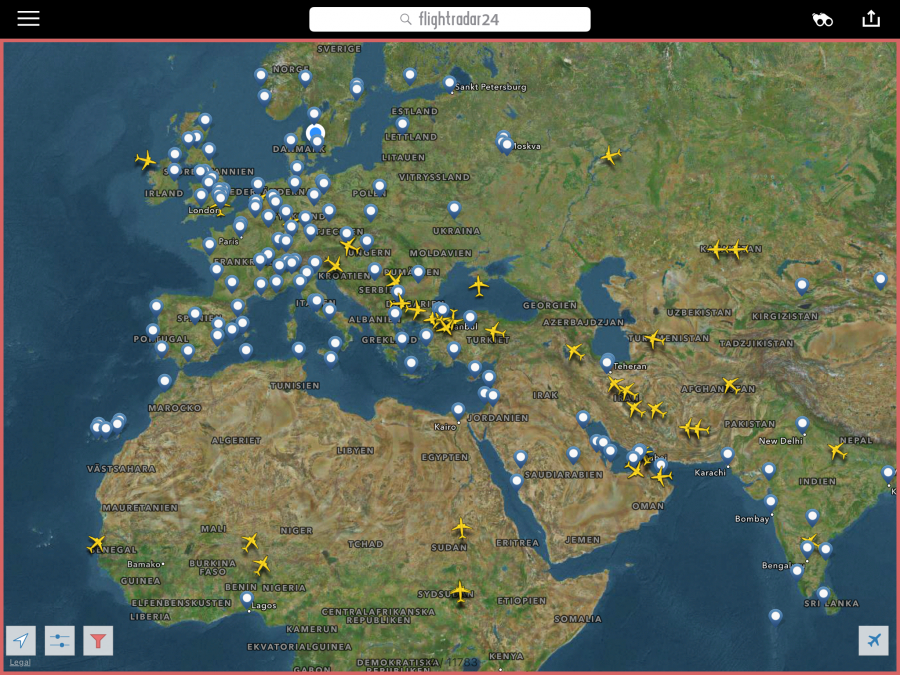Center map with location arrow button
This screenshot has width=900, height=675.
click(x=21, y=640)
